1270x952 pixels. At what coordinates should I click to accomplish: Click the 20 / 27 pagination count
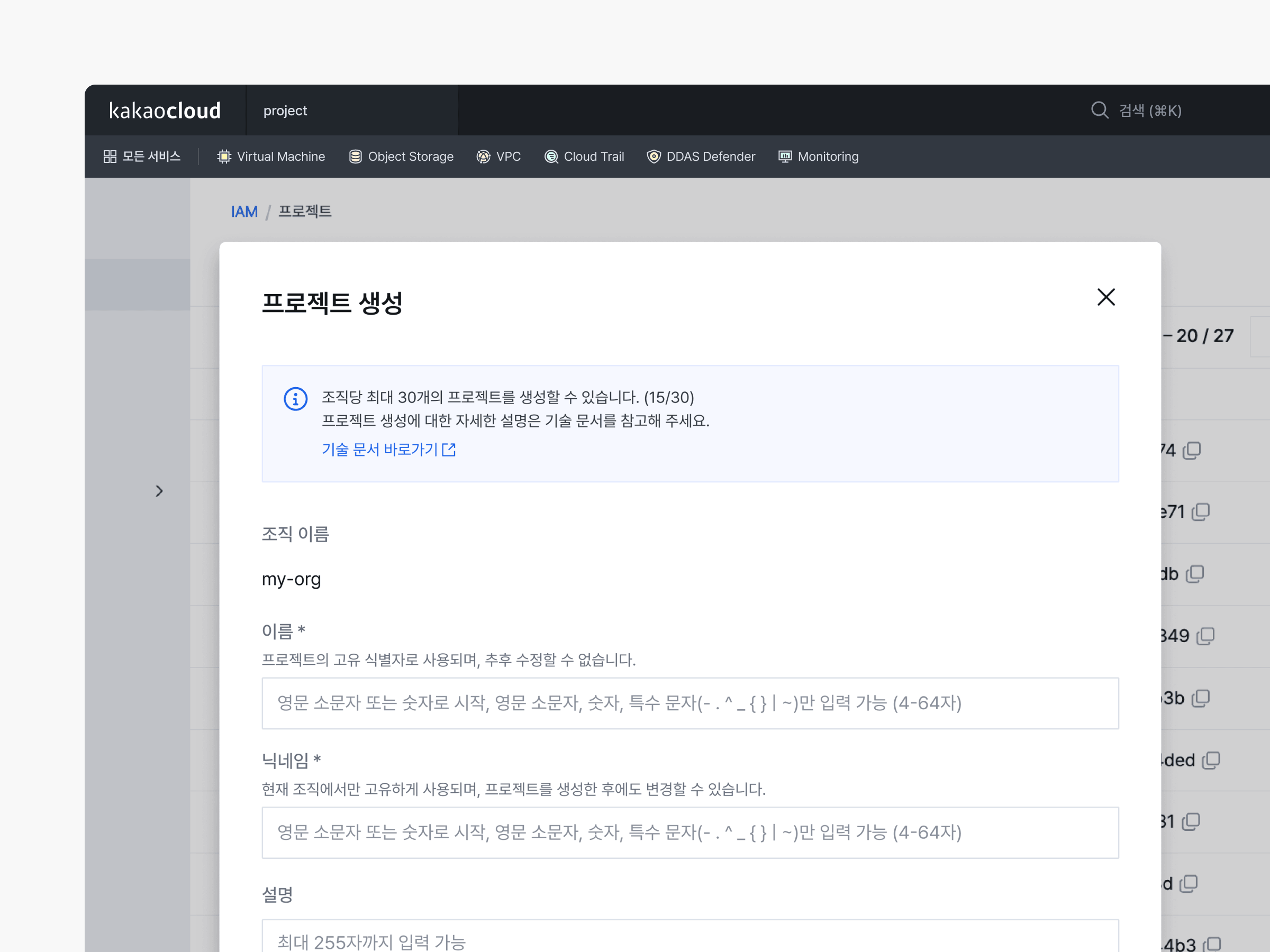pos(1204,336)
